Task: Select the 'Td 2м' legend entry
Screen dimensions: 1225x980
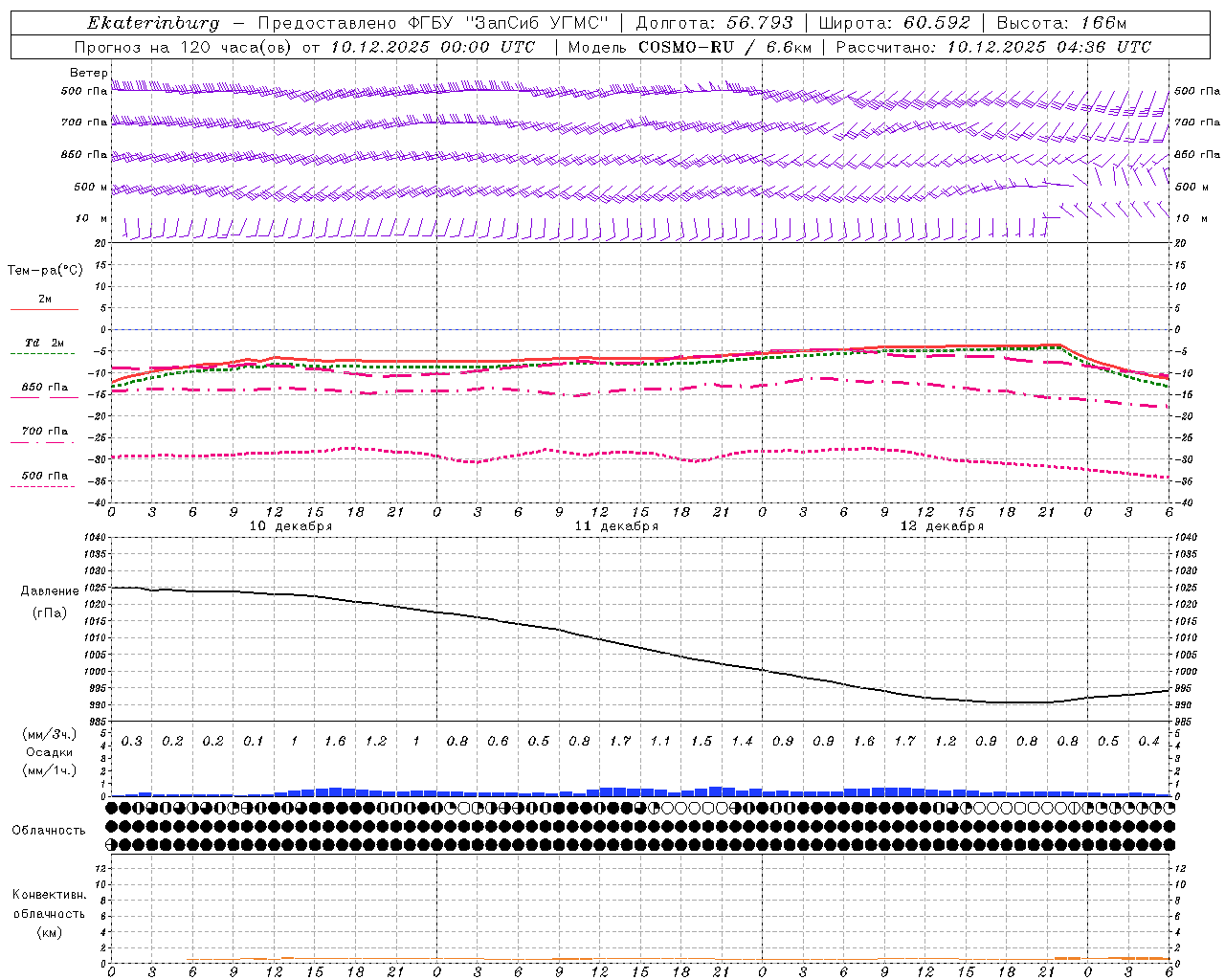Action: 44,343
